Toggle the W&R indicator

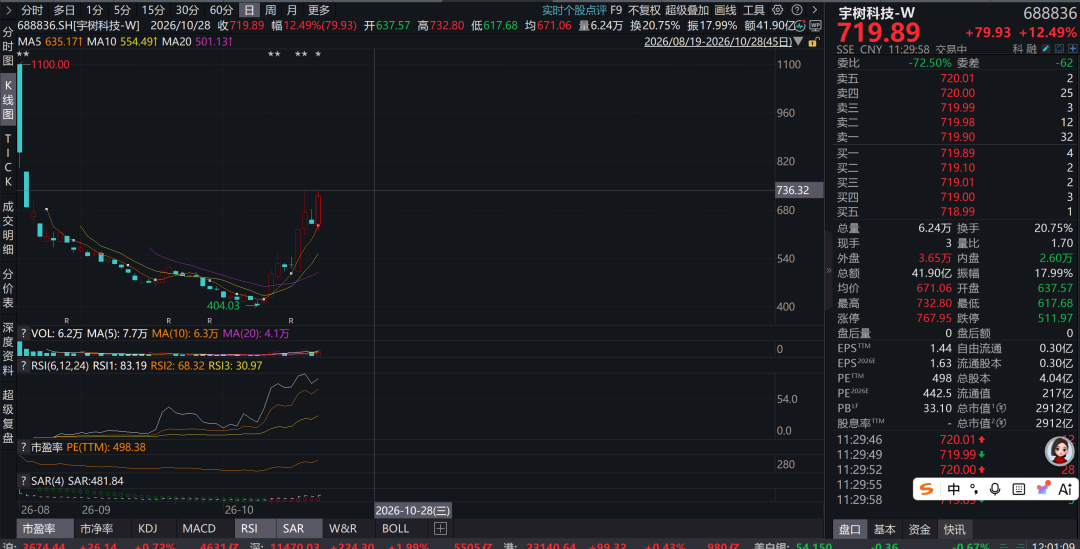pyautogui.click(x=343, y=528)
